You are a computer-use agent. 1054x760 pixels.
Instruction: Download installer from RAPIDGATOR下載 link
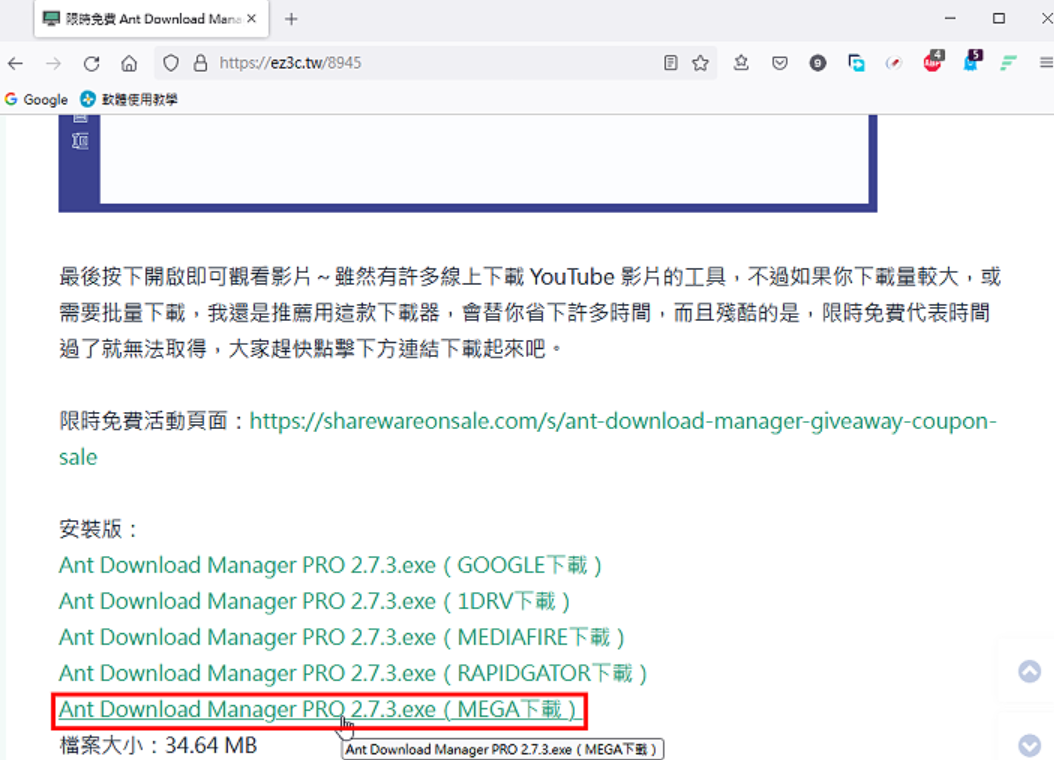tap(353, 673)
